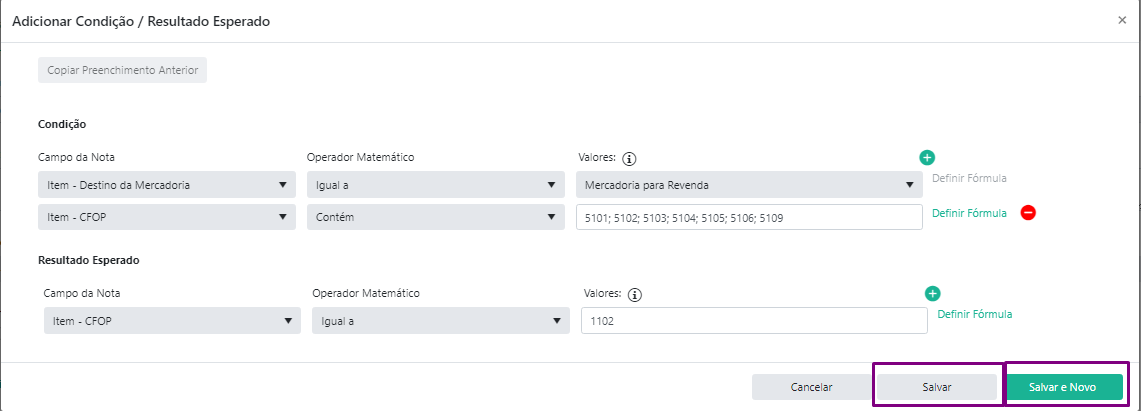Click Definir Fórmula link in Resultado Esperado

pyautogui.click(x=974, y=314)
